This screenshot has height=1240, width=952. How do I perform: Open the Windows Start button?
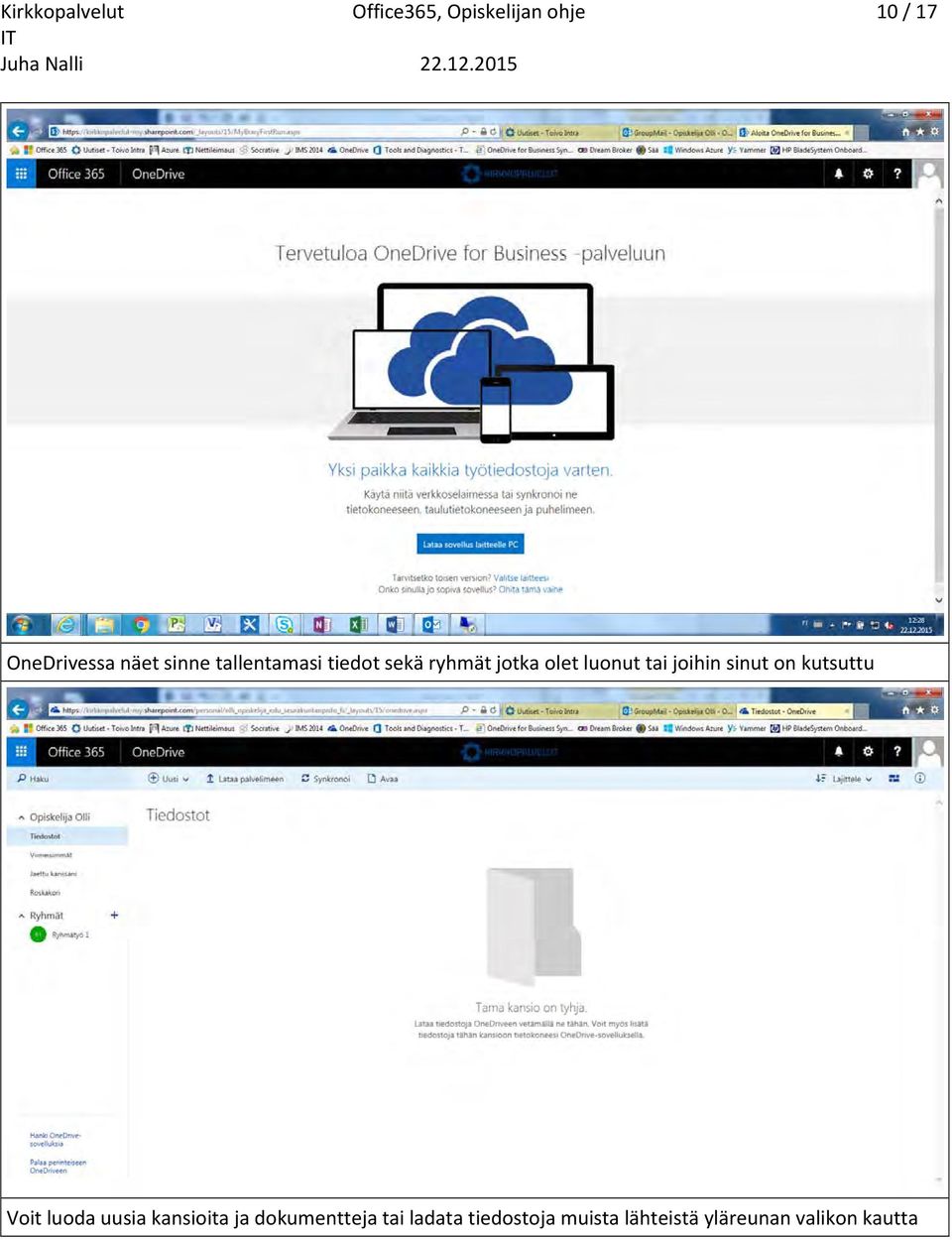(x=22, y=624)
